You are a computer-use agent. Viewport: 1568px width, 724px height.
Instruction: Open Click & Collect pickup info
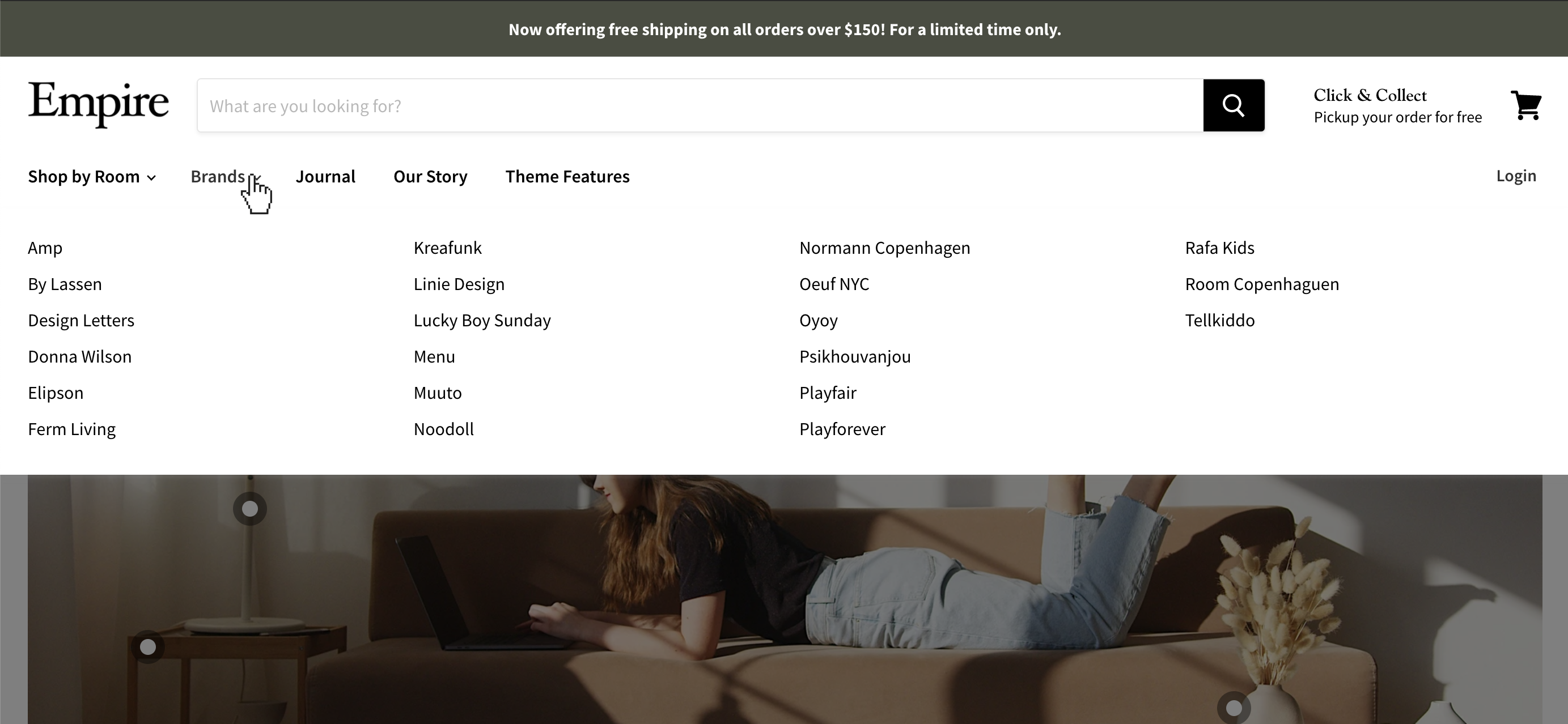coord(1397,105)
